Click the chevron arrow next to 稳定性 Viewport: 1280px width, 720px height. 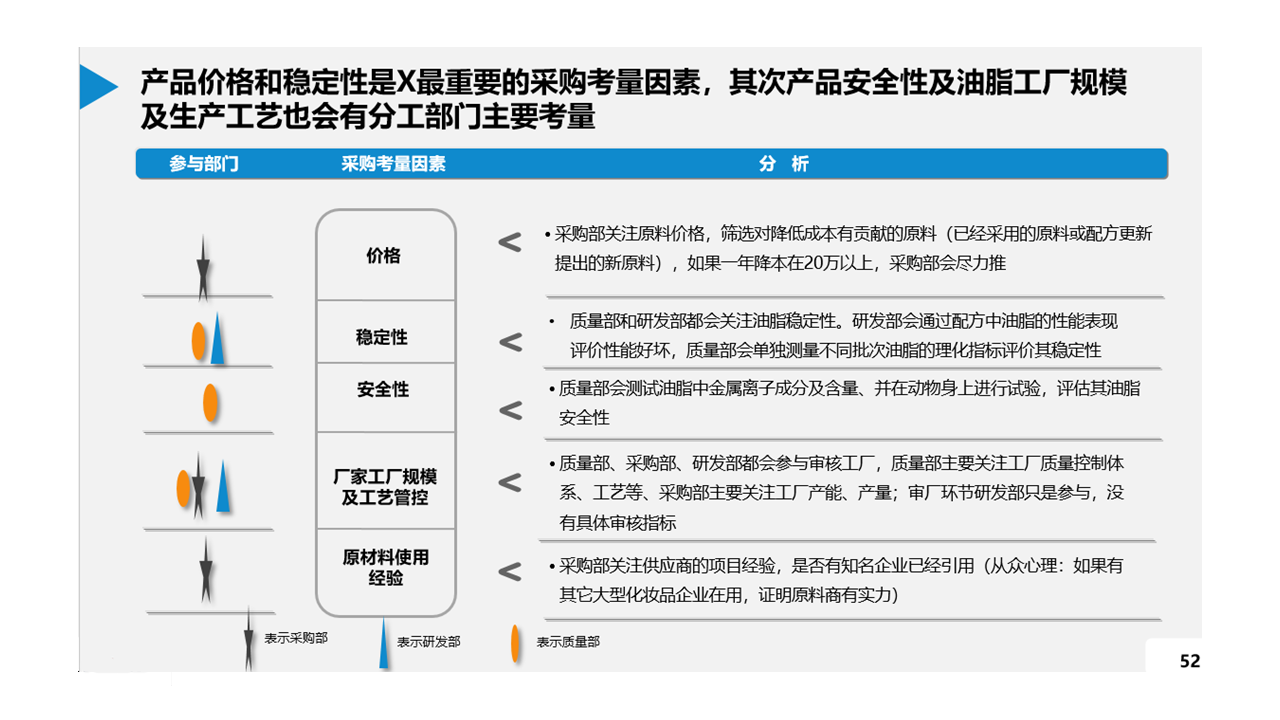[510, 342]
